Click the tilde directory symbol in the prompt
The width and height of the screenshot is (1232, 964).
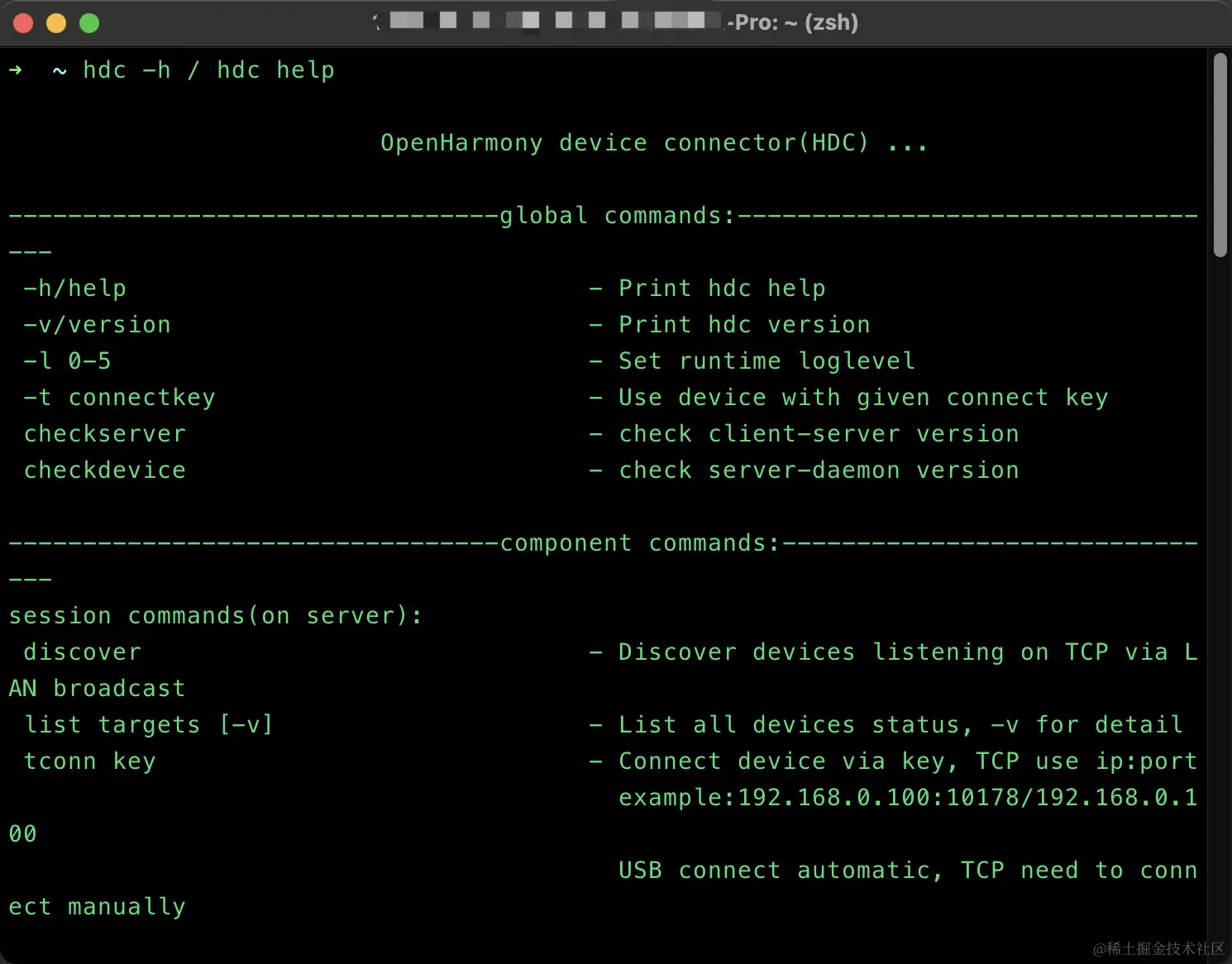[60, 70]
